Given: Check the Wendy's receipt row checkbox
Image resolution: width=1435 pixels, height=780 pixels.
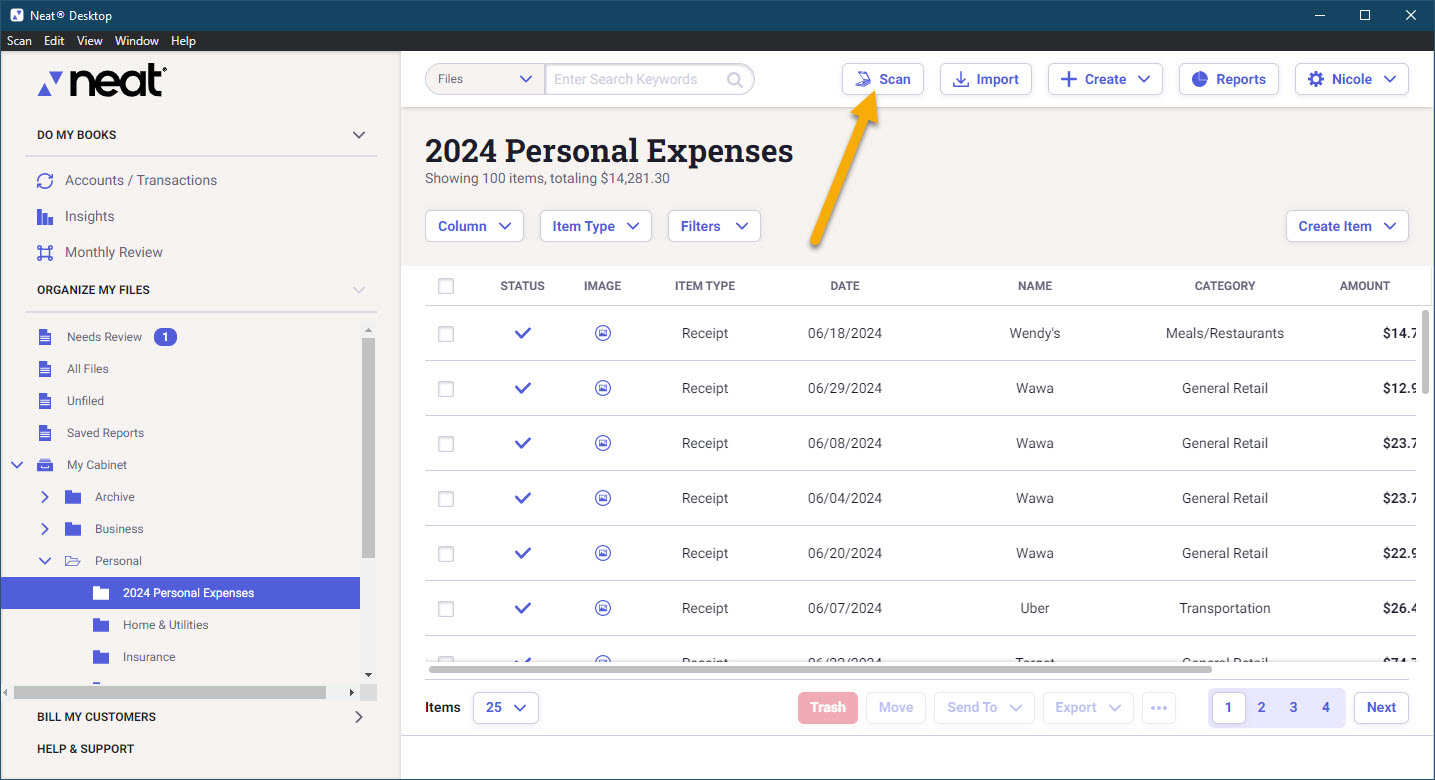Looking at the screenshot, I should pyautogui.click(x=446, y=334).
